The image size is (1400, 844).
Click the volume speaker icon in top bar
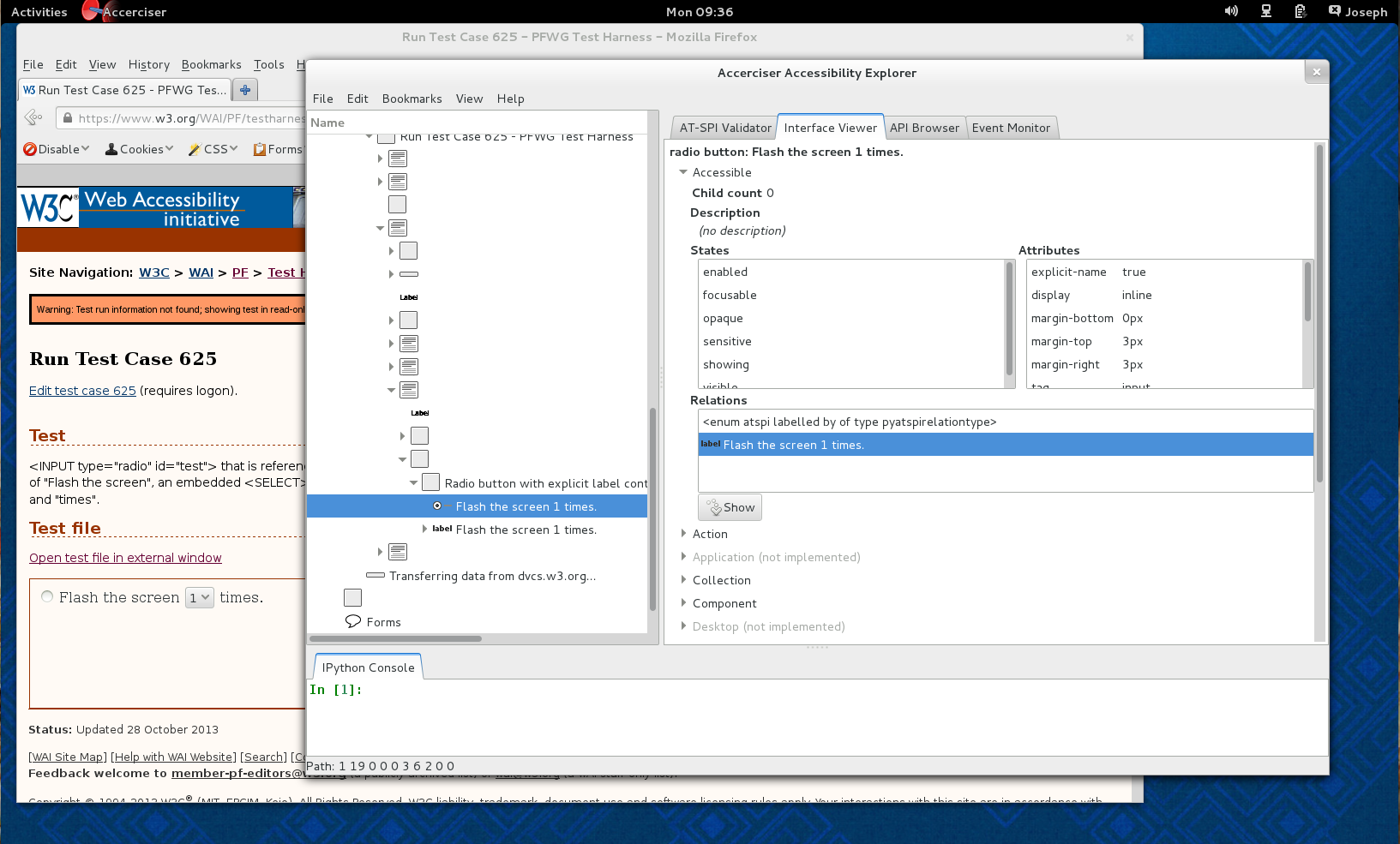coord(1231,11)
